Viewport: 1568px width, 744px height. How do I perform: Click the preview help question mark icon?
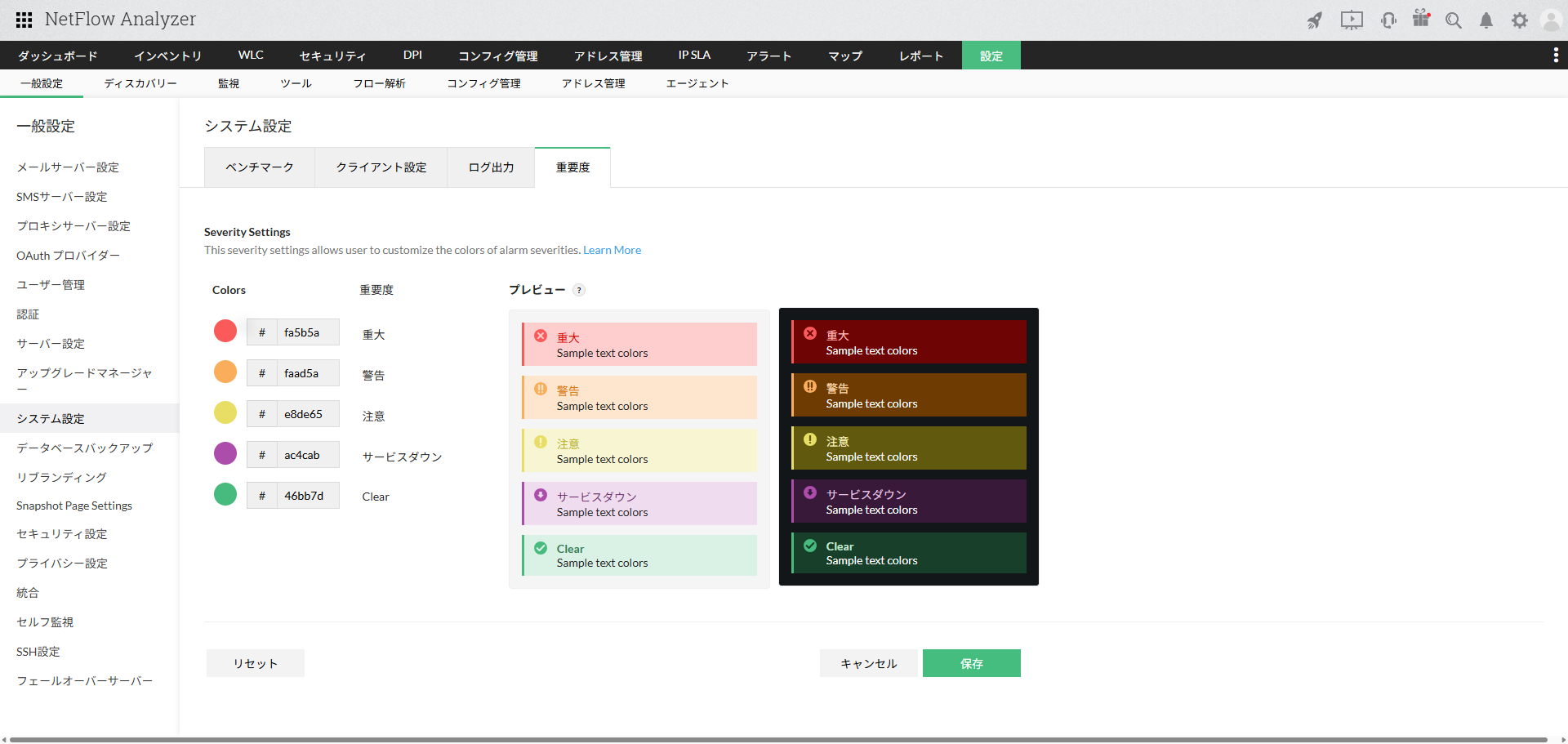pos(579,290)
